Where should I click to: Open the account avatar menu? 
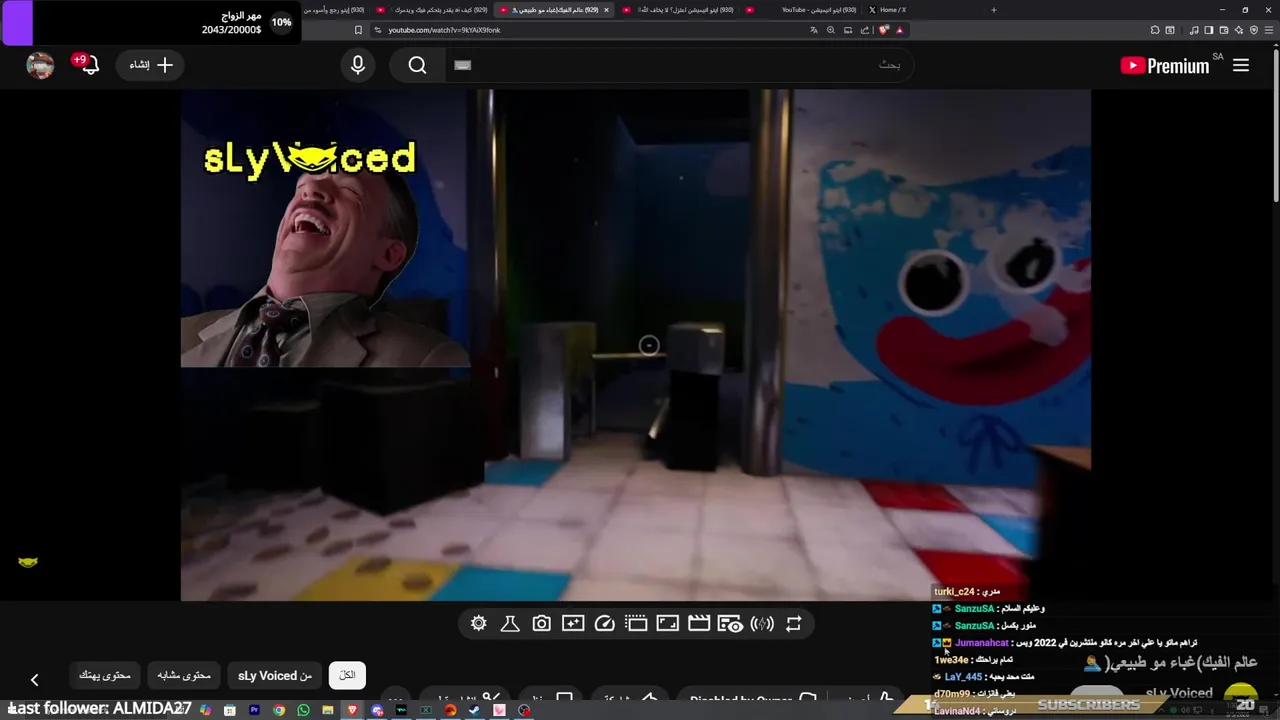[40, 65]
